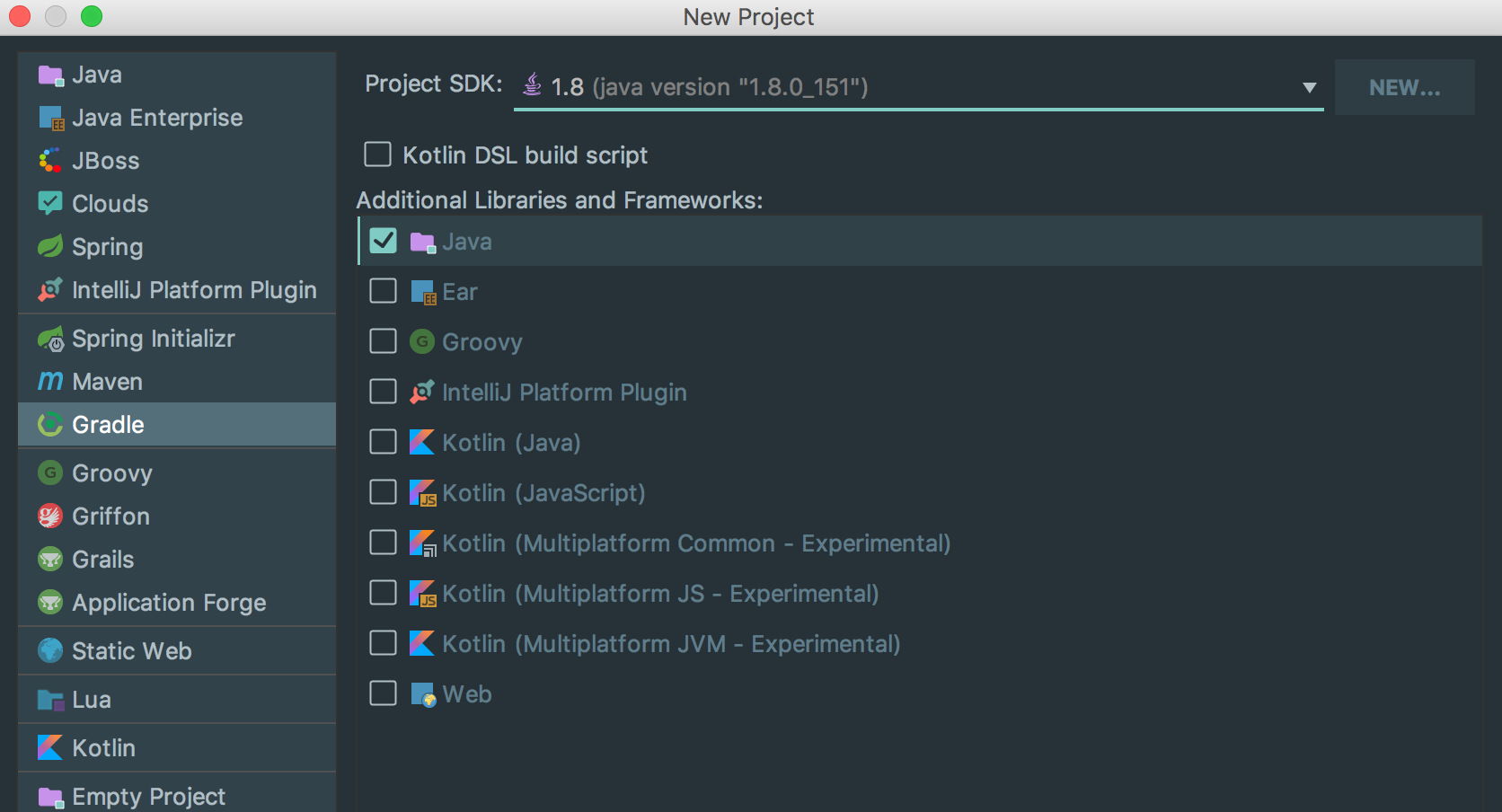Click the Empty Project folder icon

tap(50, 797)
